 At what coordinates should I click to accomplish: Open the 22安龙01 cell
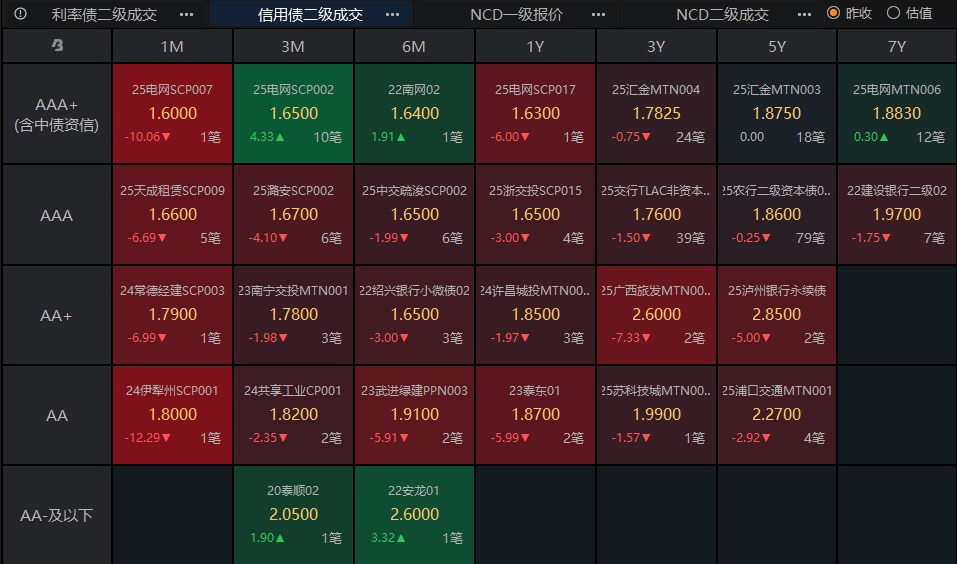coord(414,515)
